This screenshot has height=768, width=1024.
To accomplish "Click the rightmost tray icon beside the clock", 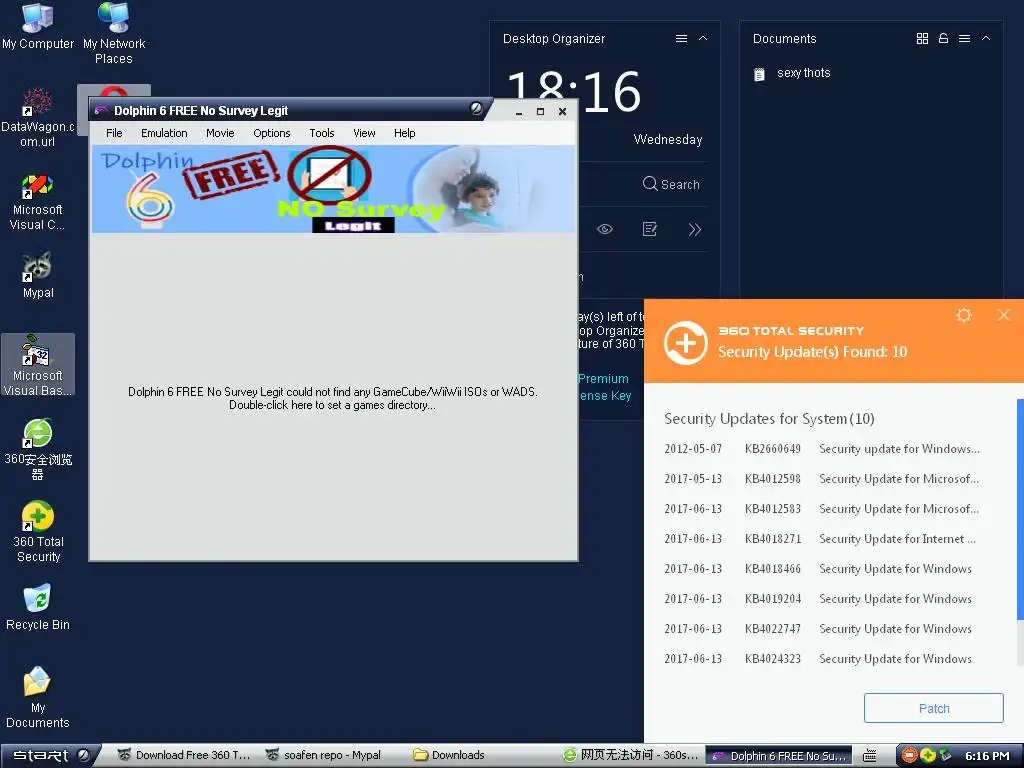I will tap(945, 755).
